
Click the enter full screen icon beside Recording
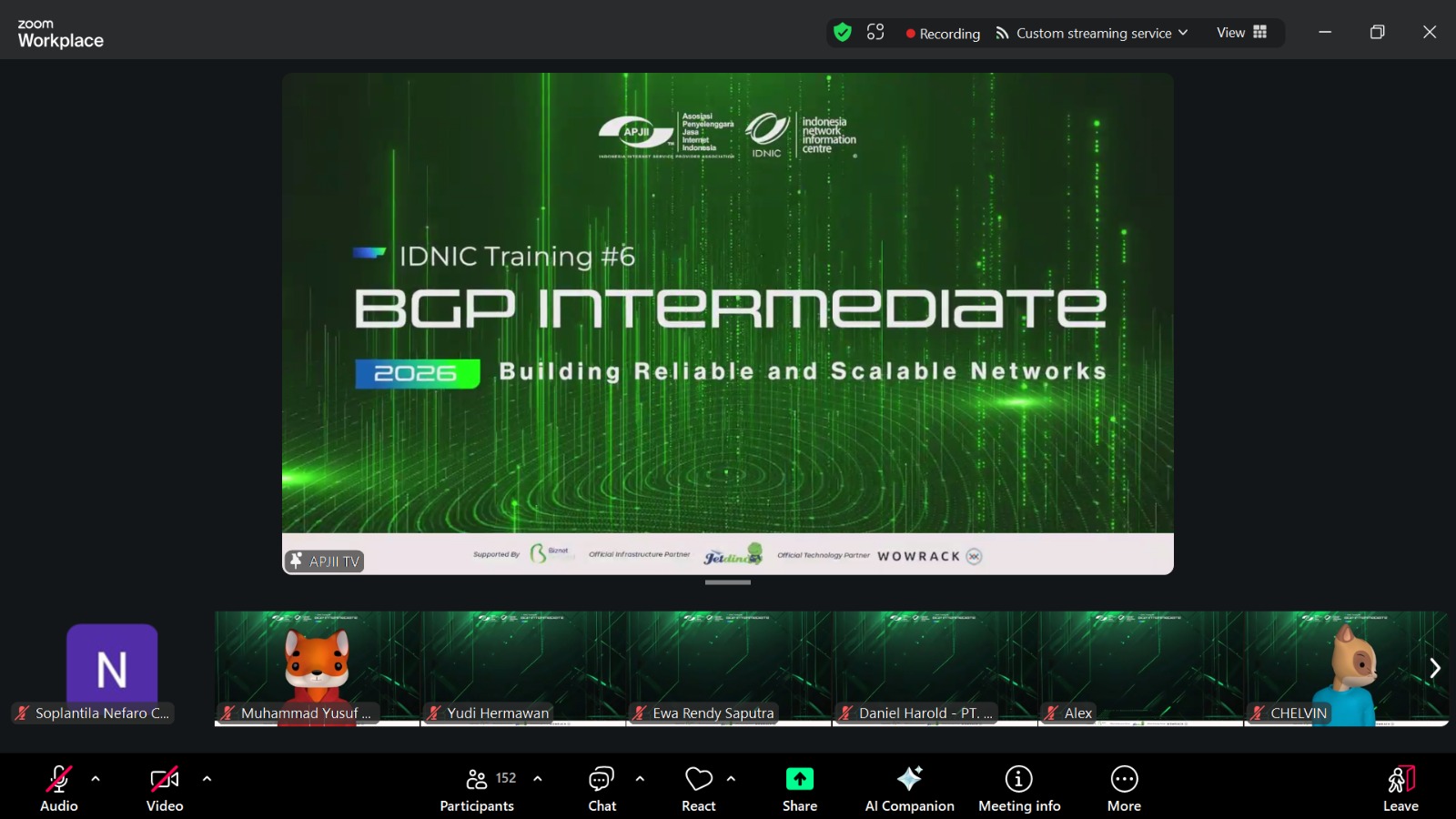[875, 33]
